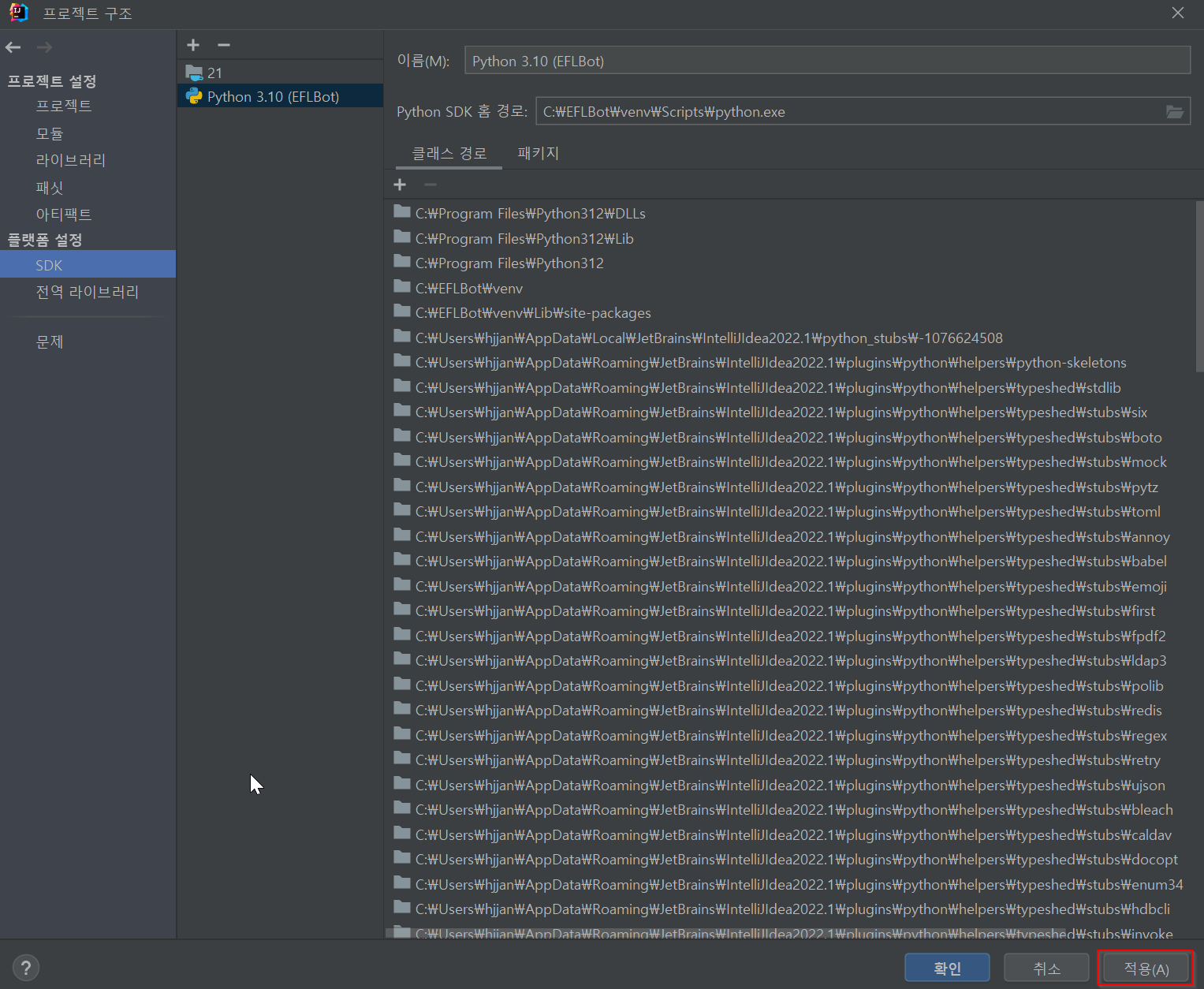The height and width of the screenshot is (989, 1204).
Task: Remove selected SDK with minus icon
Action: [224, 45]
